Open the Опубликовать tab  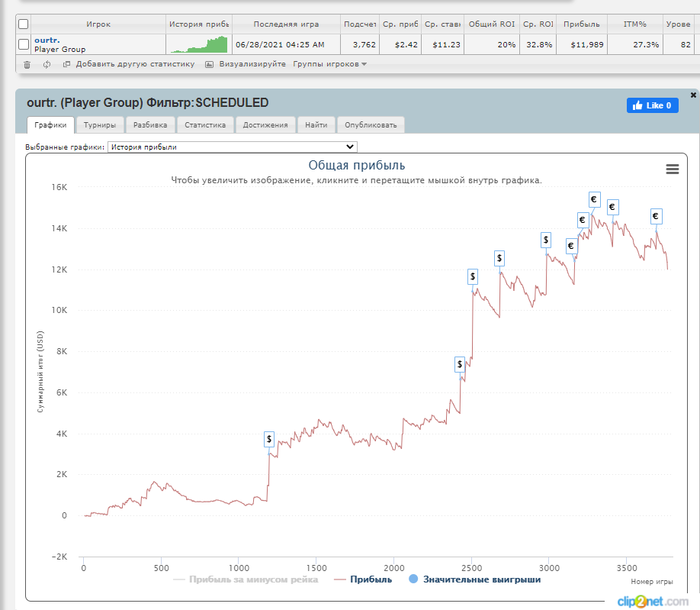click(x=371, y=125)
